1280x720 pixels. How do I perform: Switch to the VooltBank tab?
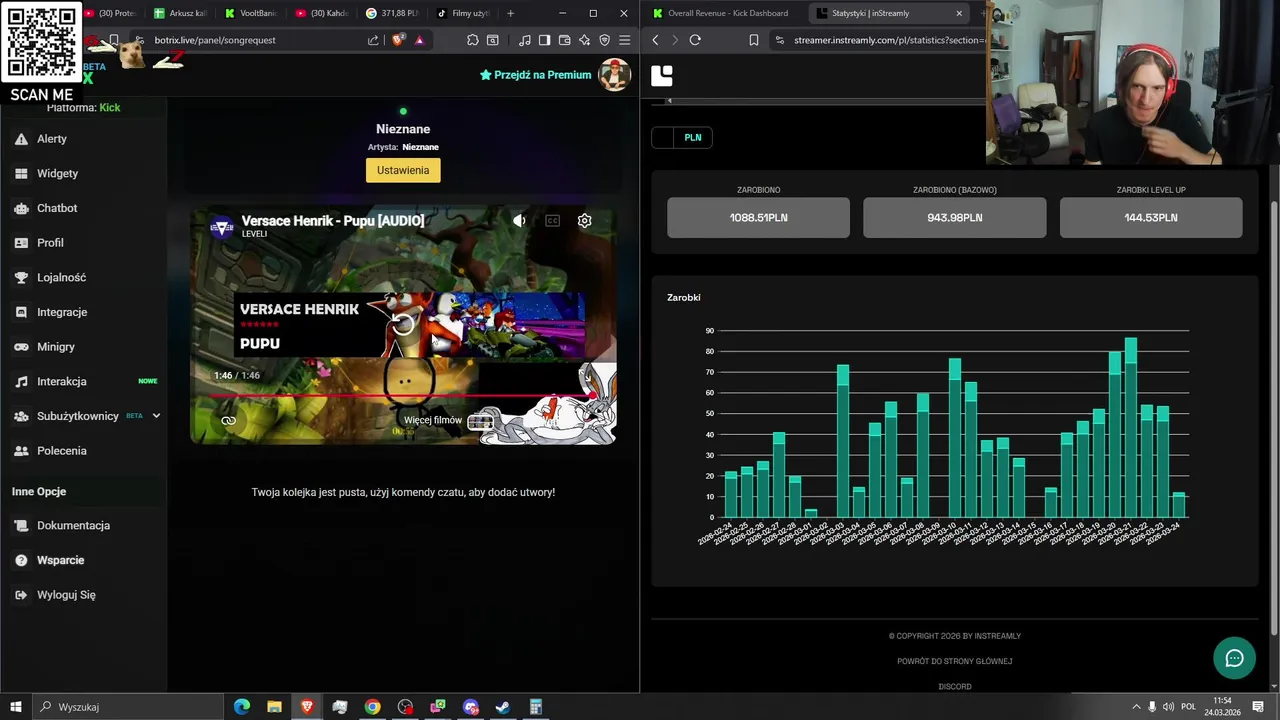coord(250,13)
